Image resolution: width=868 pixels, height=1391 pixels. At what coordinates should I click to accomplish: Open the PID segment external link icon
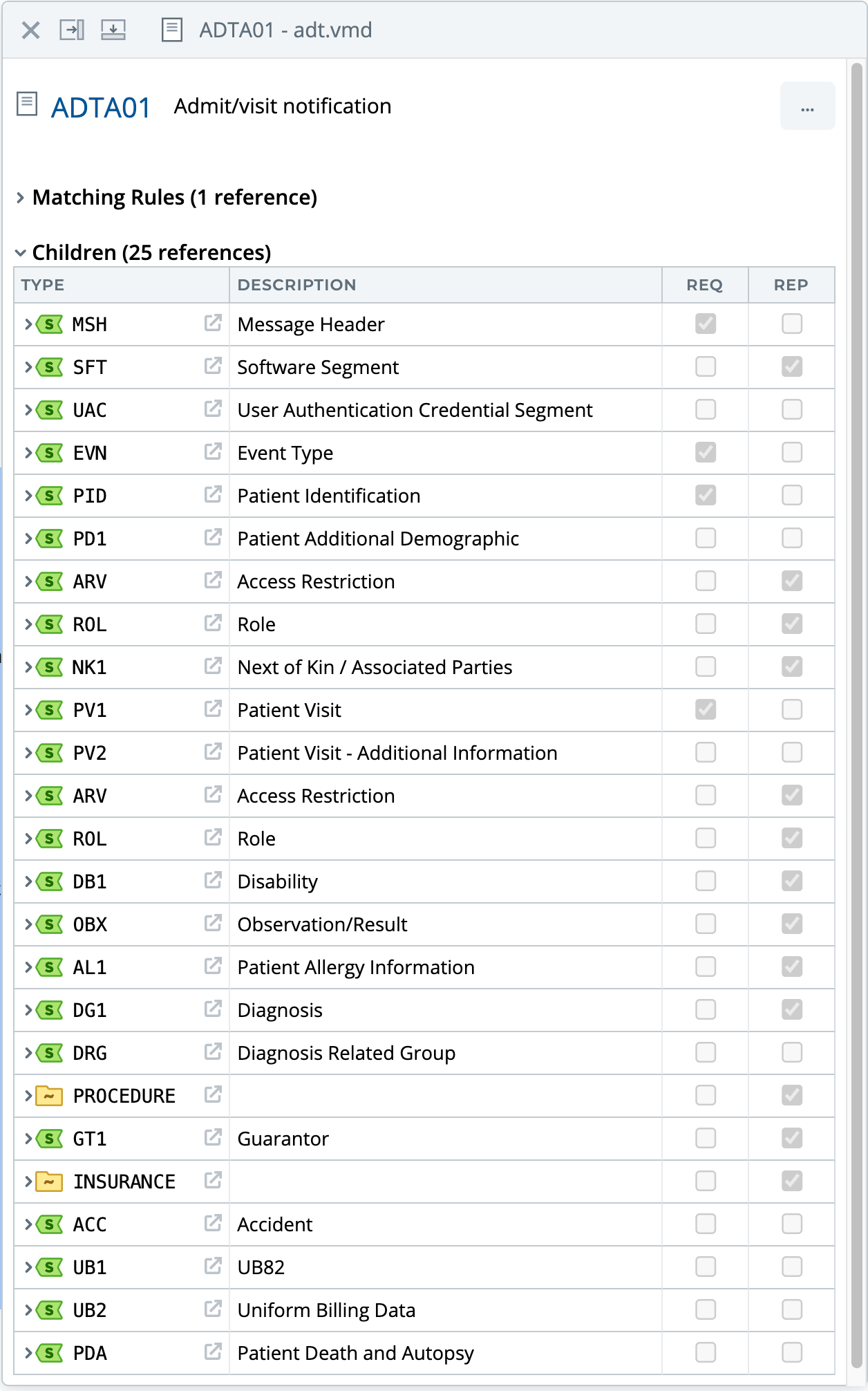[x=213, y=494]
